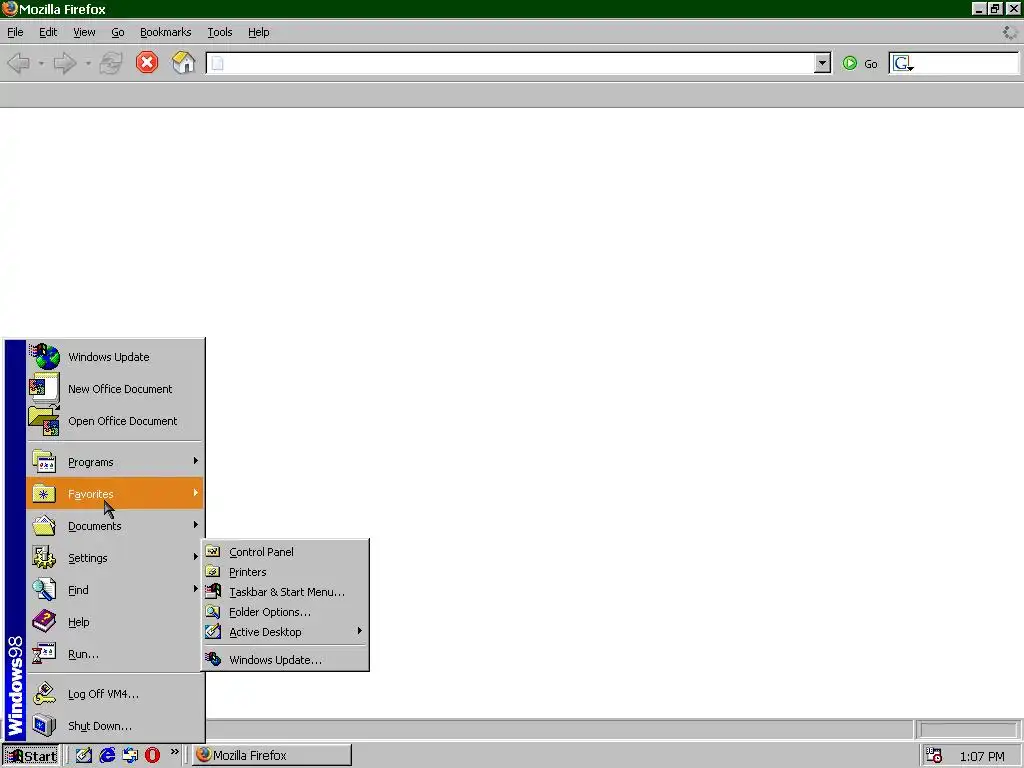Expand the address bar URL dropdown
The width and height of the screenshot is (1024, 768).
(822, 63)
